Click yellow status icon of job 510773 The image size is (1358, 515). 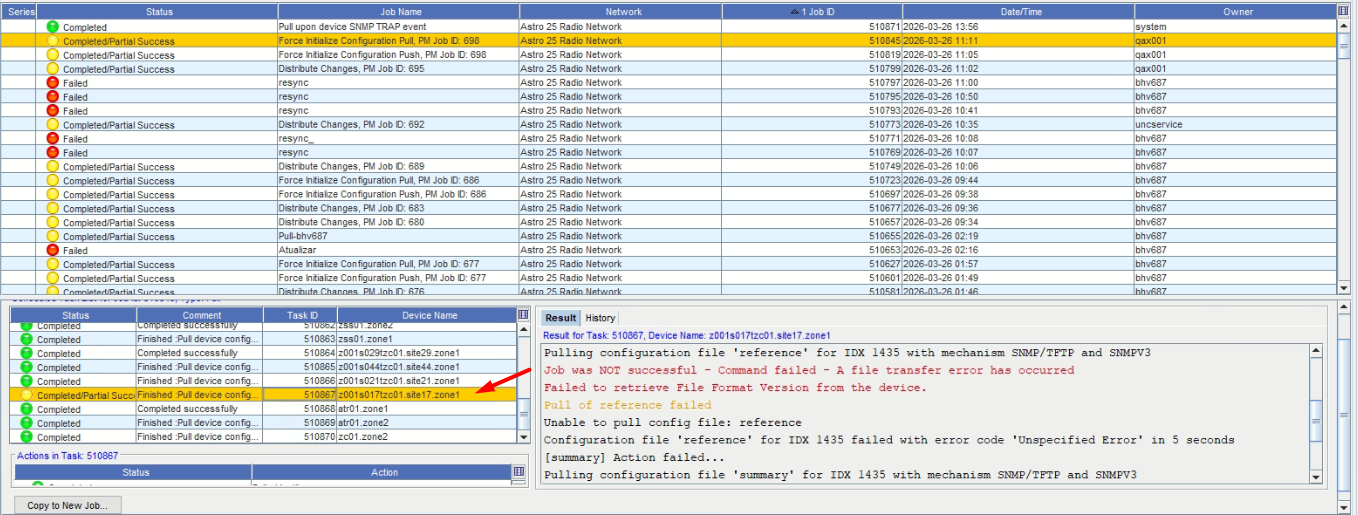point(53,125)
